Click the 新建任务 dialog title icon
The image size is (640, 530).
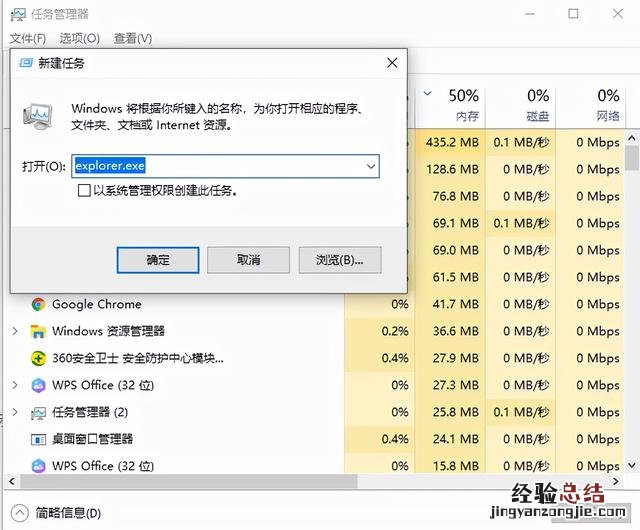click(26, 63)
